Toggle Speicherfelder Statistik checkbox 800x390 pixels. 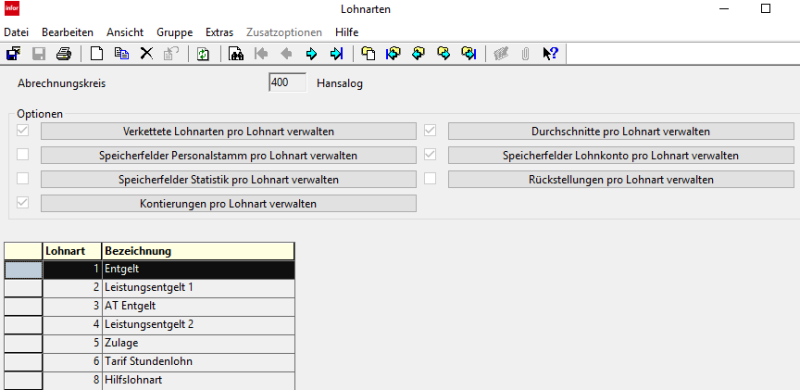point(23,178)
